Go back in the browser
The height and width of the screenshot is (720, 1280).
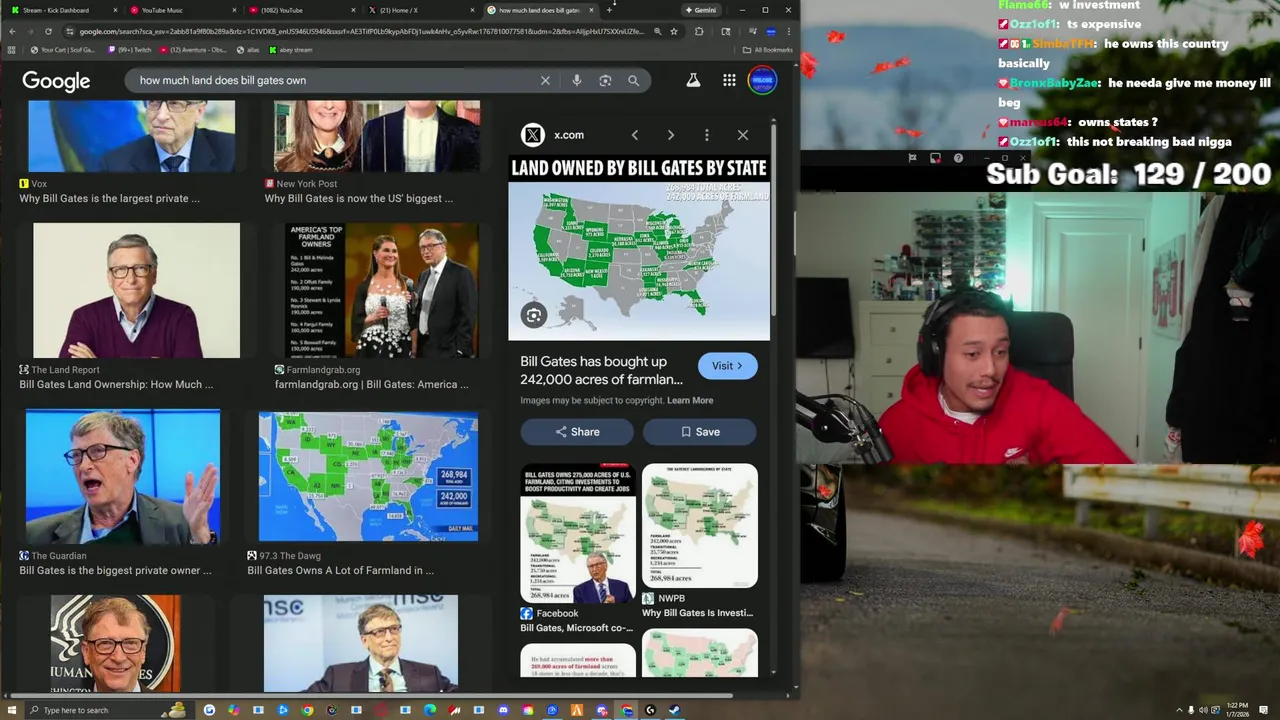click(x=12, y=31)
